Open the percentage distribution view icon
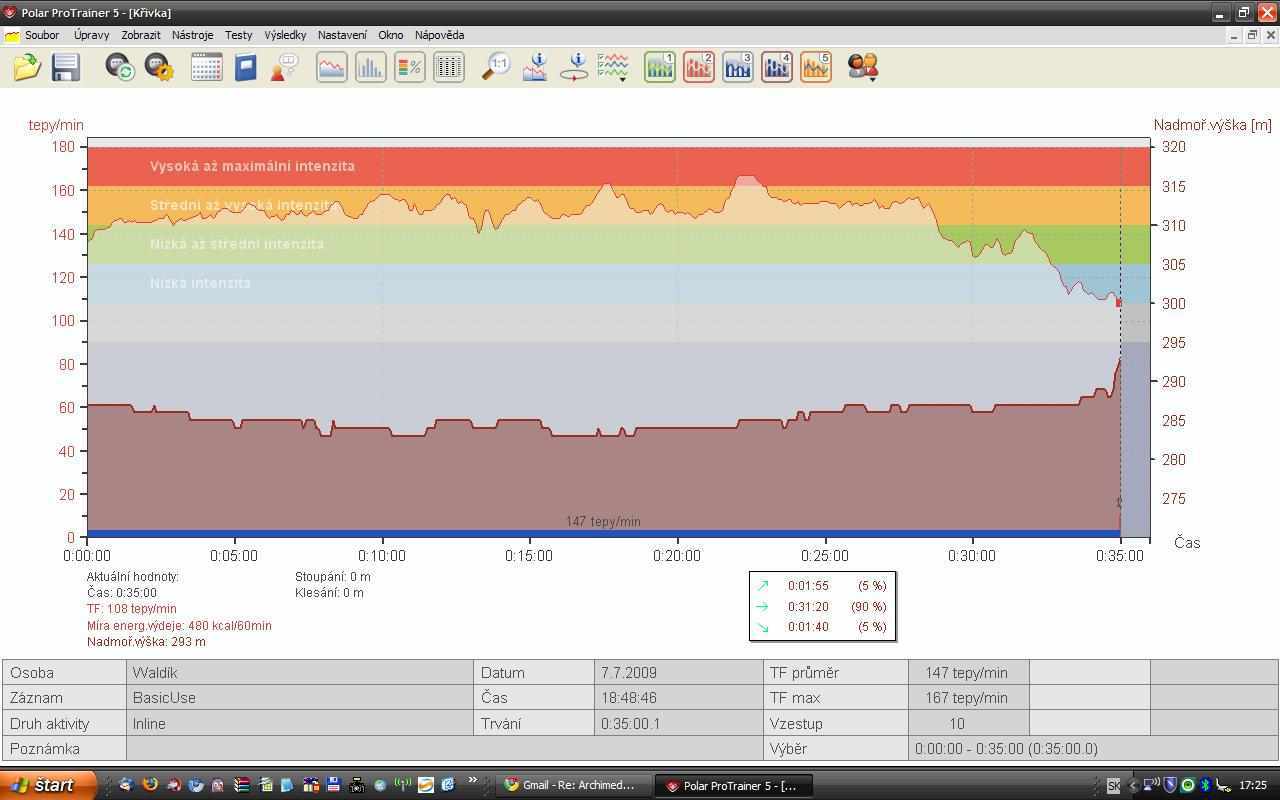Viewport: 1280px width, 800px height. (x=410, y=67)
